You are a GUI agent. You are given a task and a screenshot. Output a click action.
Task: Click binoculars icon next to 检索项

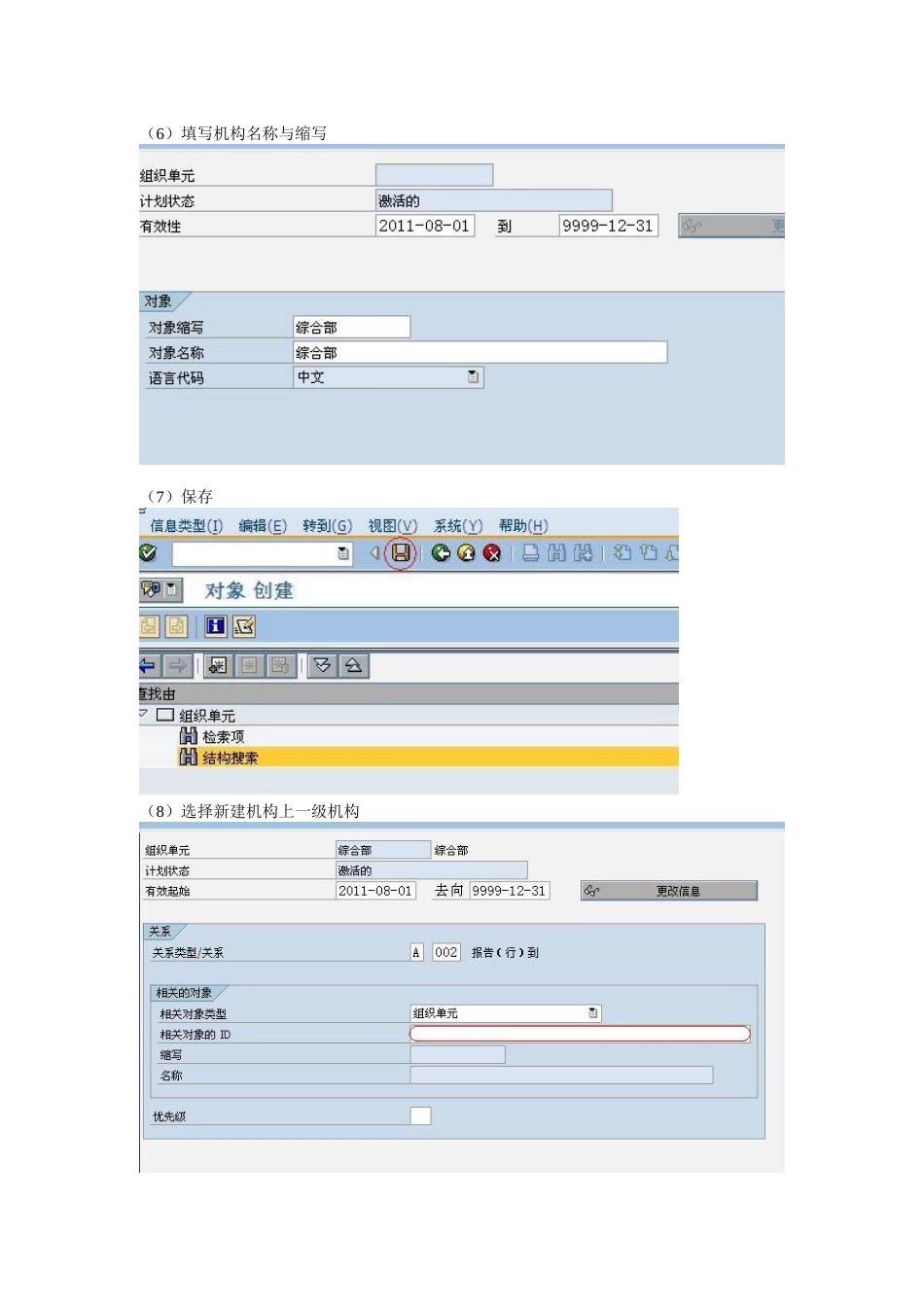pos(189,736)
